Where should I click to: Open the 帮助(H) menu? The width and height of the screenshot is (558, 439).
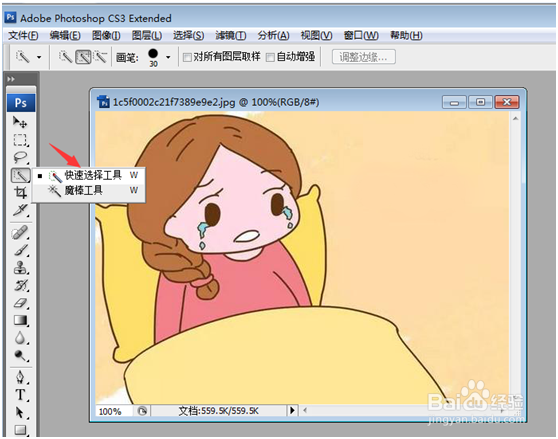406,36
